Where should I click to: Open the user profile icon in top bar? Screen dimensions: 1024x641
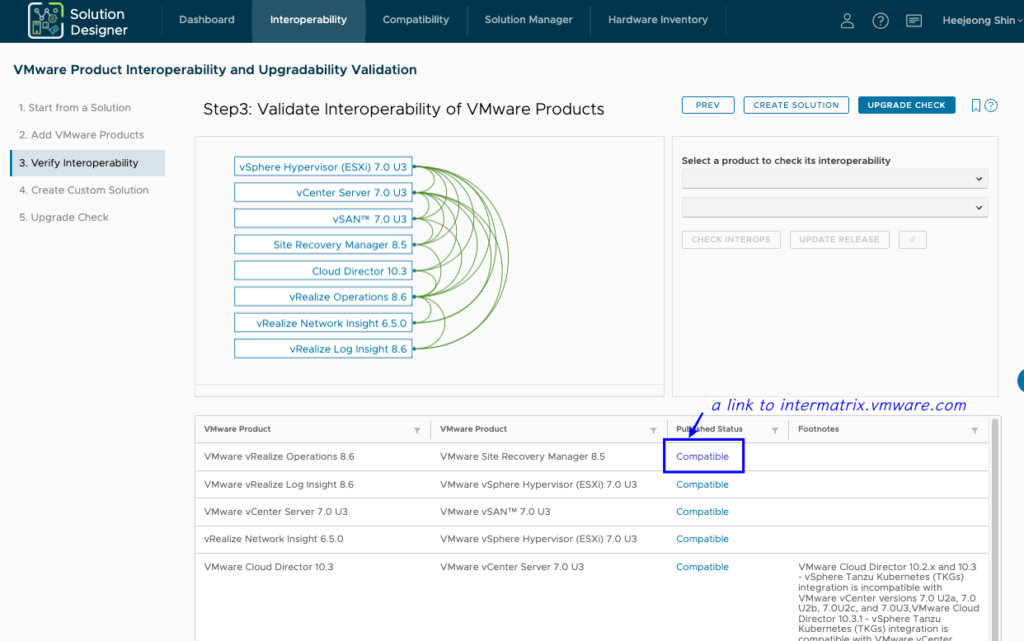(x=847, y=20)
